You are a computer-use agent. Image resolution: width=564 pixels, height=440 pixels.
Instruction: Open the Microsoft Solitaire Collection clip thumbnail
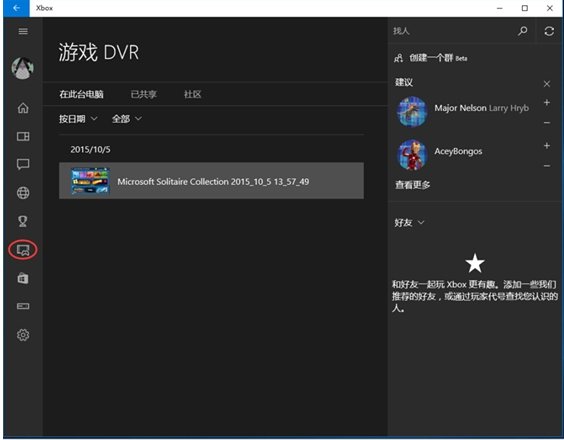coord(90,181)
